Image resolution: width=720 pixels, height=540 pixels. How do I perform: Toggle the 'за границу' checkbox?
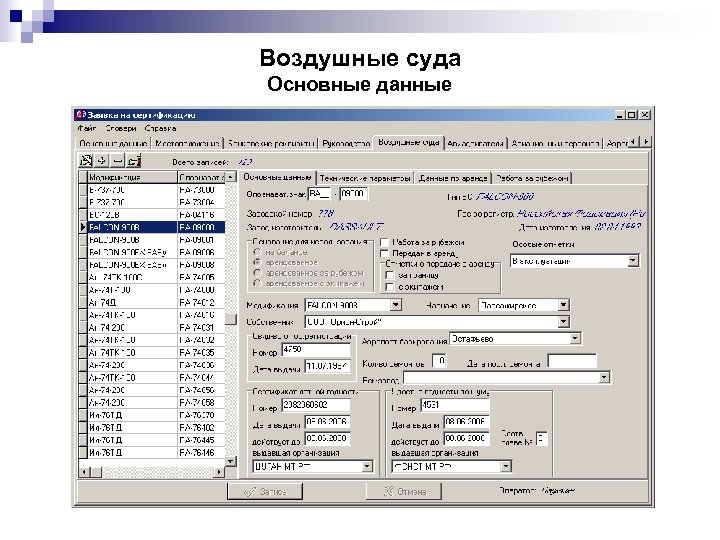390,275
